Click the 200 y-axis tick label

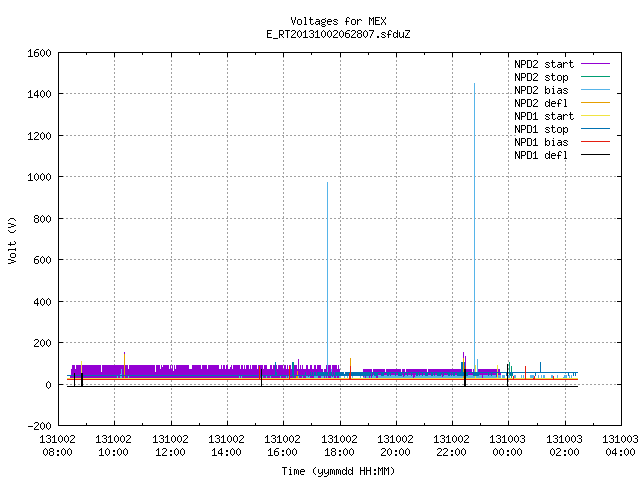click(42, 343)
